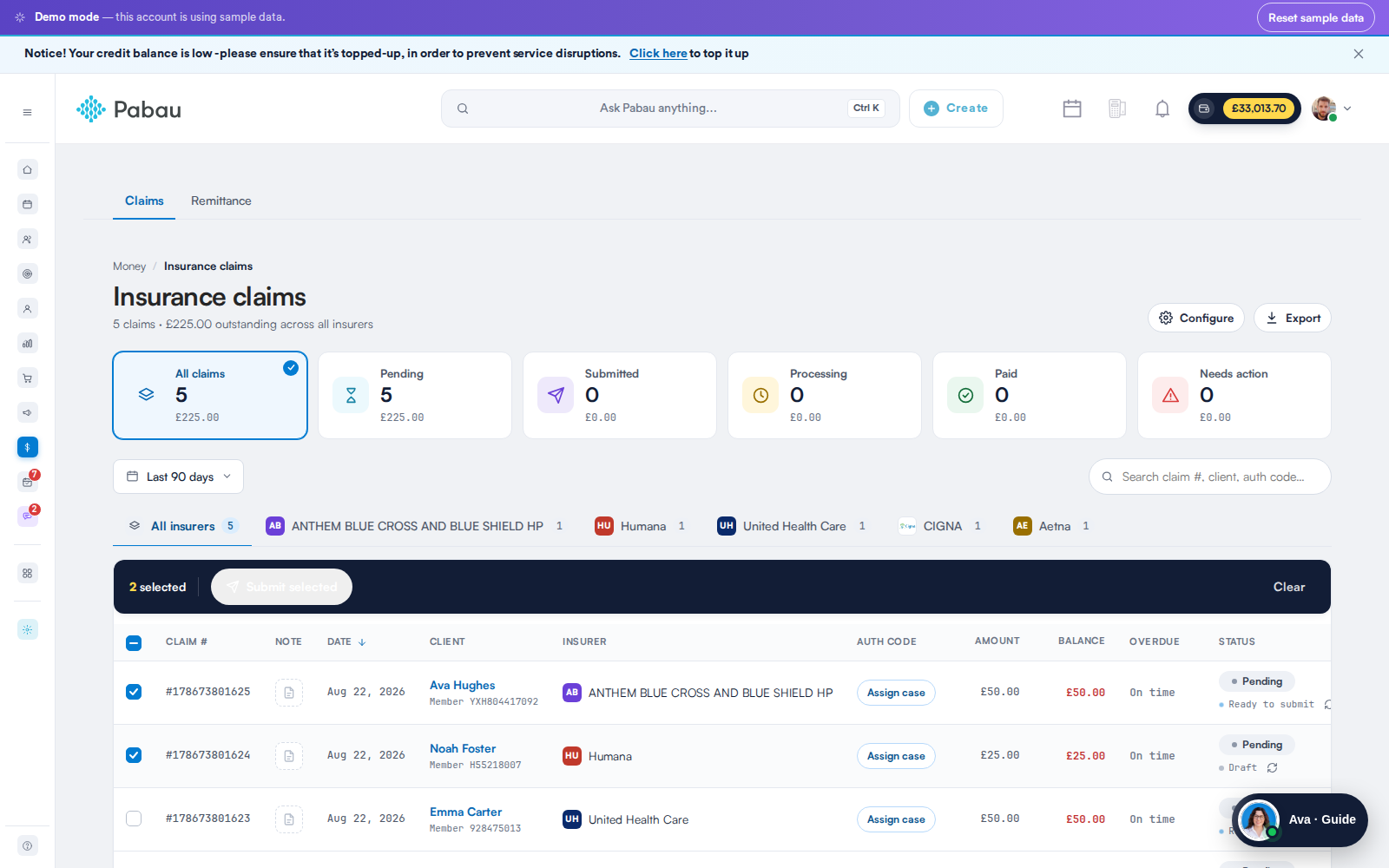Viewport: 1389px width, 868px height.
Task: Click Submit selected in the selection bar
Action: pyautogui.click(x=281, y=587)
